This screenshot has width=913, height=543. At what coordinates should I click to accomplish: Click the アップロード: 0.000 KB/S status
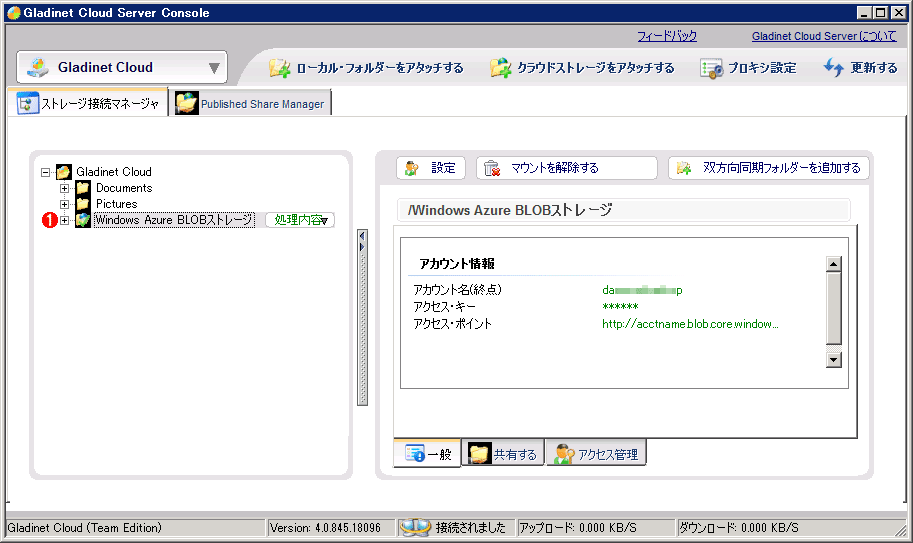click(x=578, y=528)
